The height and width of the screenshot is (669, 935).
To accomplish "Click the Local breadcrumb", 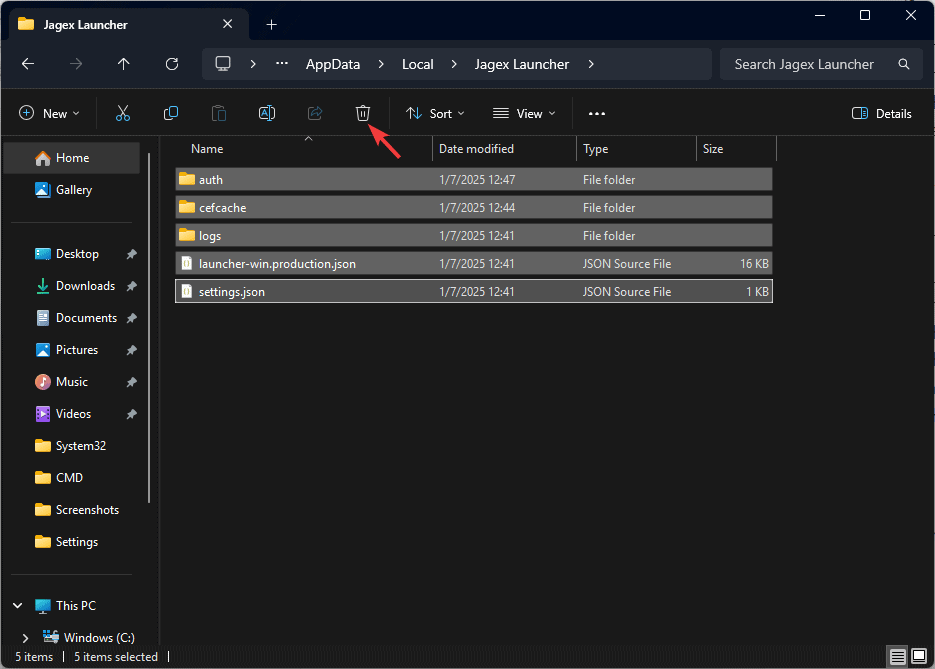I will (417, 64).
